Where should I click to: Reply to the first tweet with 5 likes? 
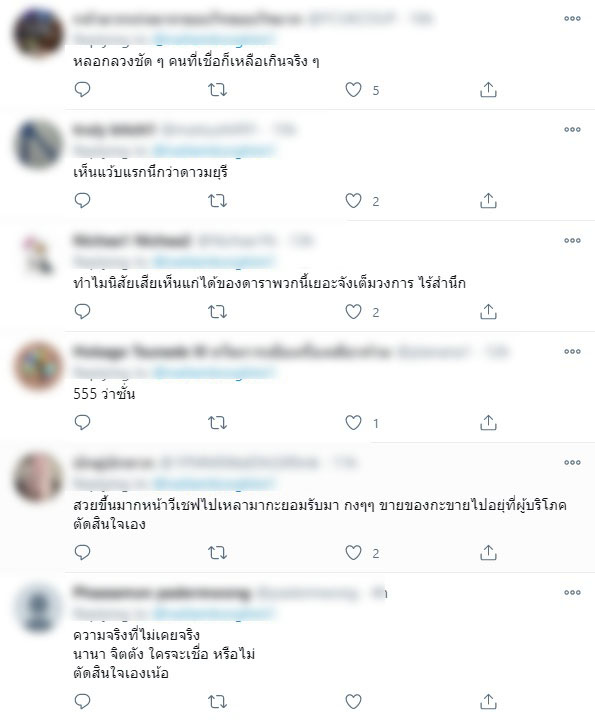coord(82,89)
